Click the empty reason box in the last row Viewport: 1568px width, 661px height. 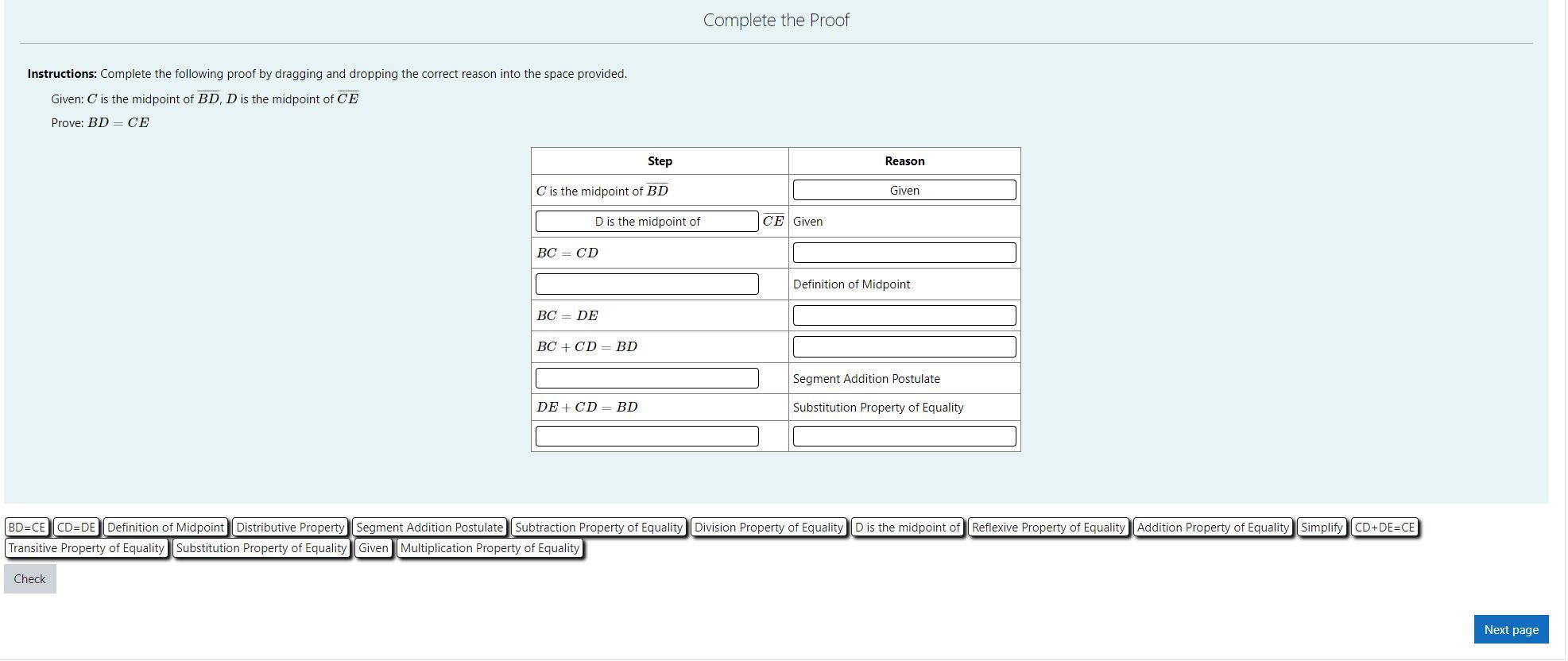pyautogui.click(x=904, y=436)
